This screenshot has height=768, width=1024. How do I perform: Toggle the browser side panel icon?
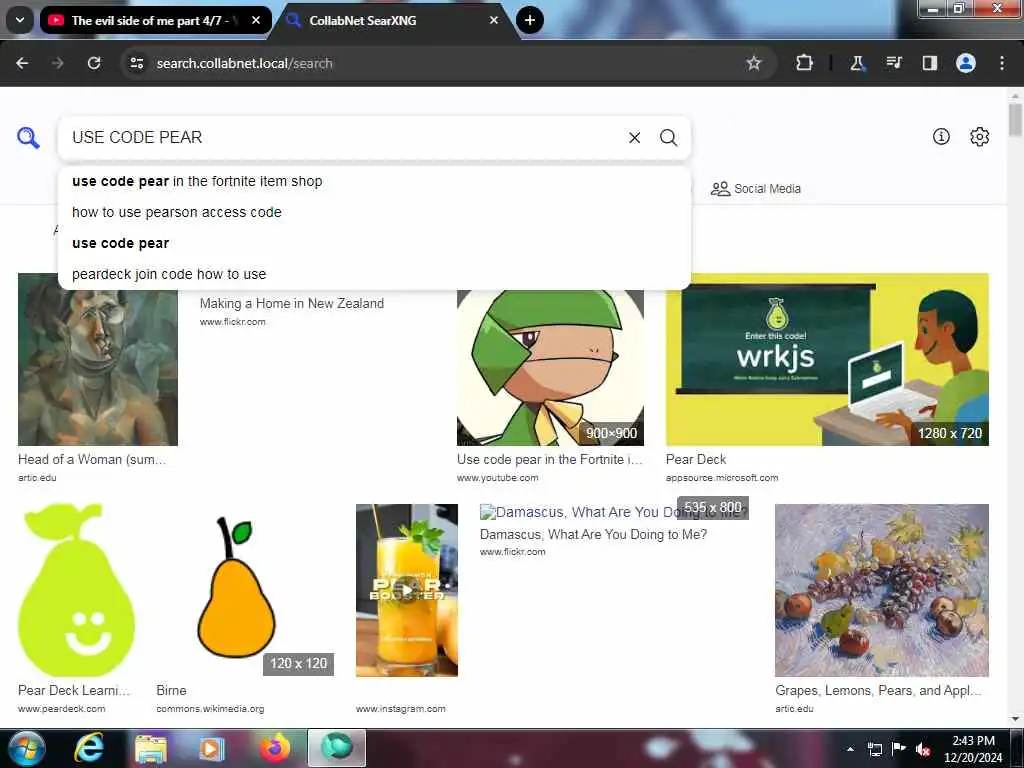coord(929,63)
